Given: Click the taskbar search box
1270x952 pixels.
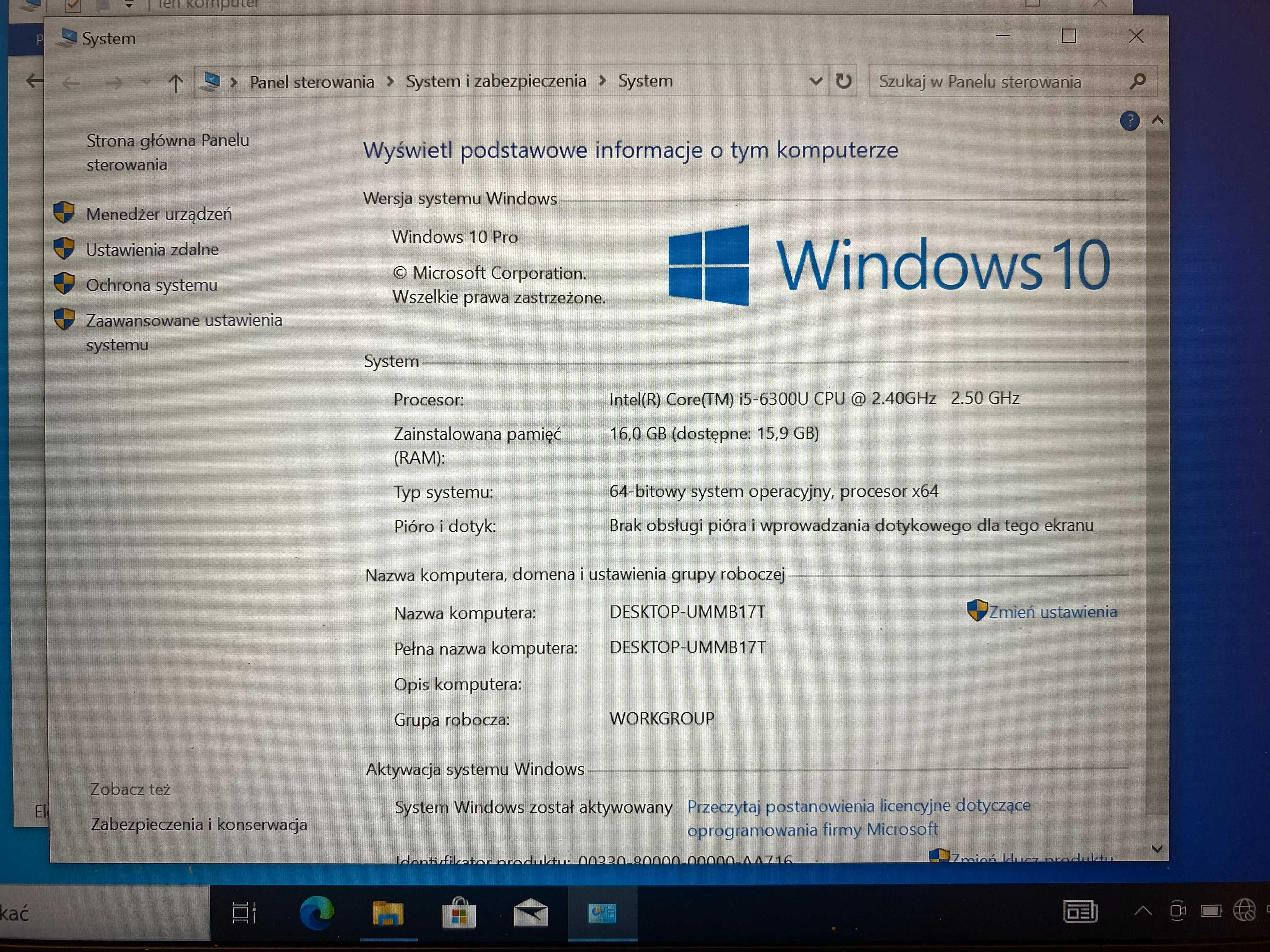Looking at the screenshot, I should 105,913.
